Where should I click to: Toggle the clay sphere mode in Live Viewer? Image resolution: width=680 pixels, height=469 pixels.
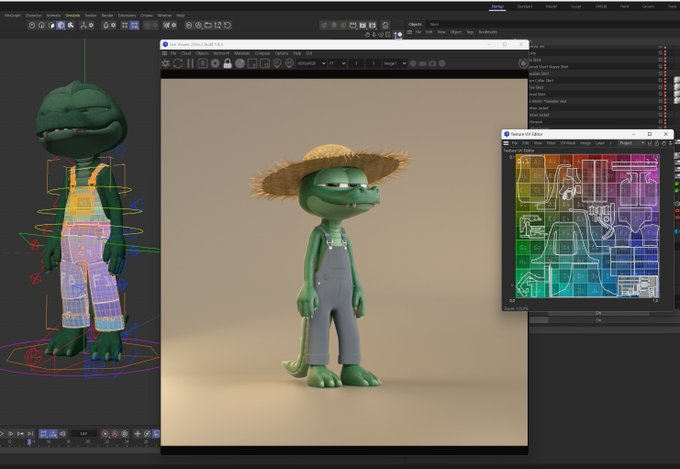click(x=240, y=63)
